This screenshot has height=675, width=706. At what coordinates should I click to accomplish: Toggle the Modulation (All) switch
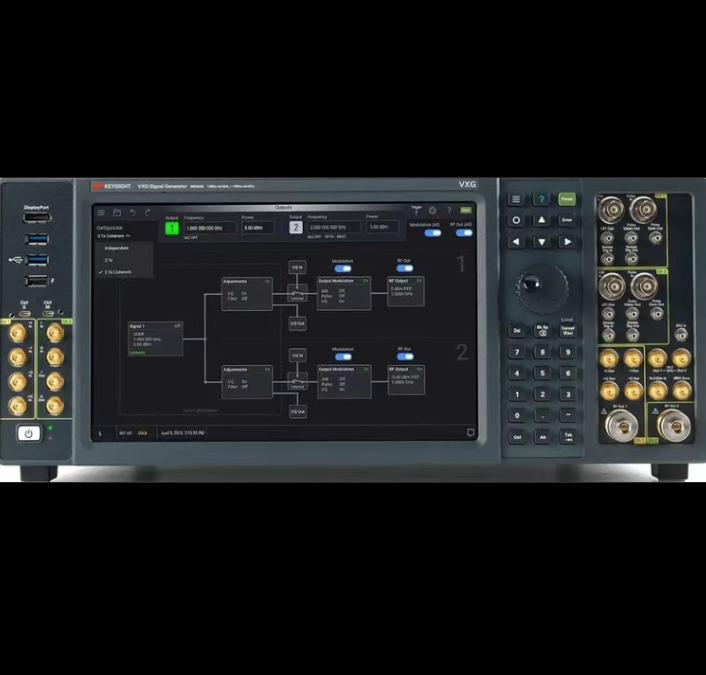[433, 233]
